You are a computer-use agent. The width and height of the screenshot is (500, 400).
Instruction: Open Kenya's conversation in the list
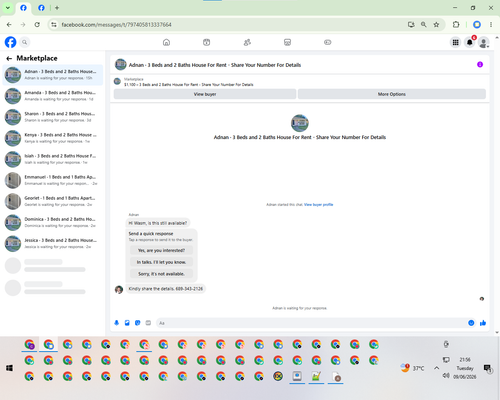coord(53,138)
